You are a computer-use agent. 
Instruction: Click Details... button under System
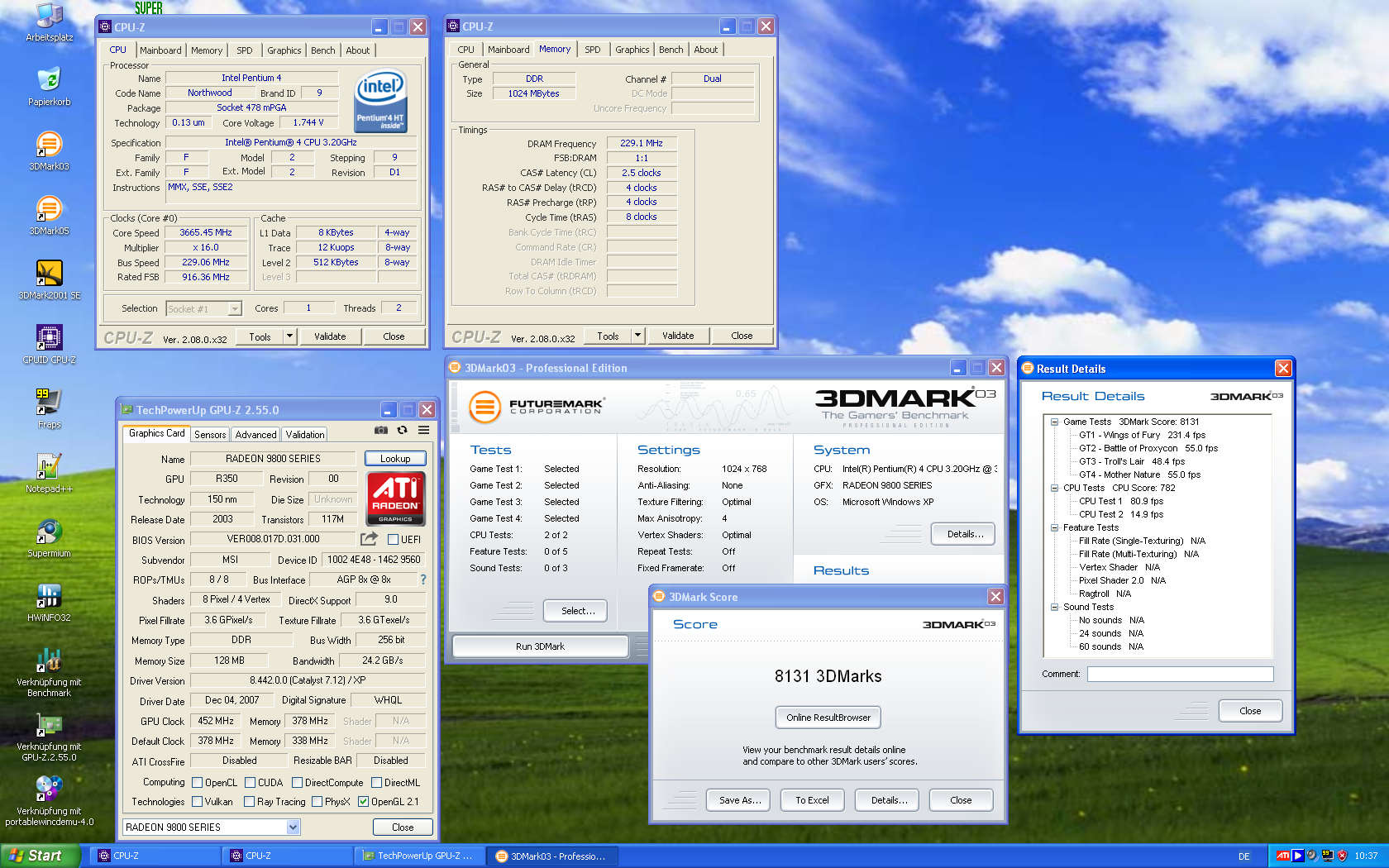(963, 534)
